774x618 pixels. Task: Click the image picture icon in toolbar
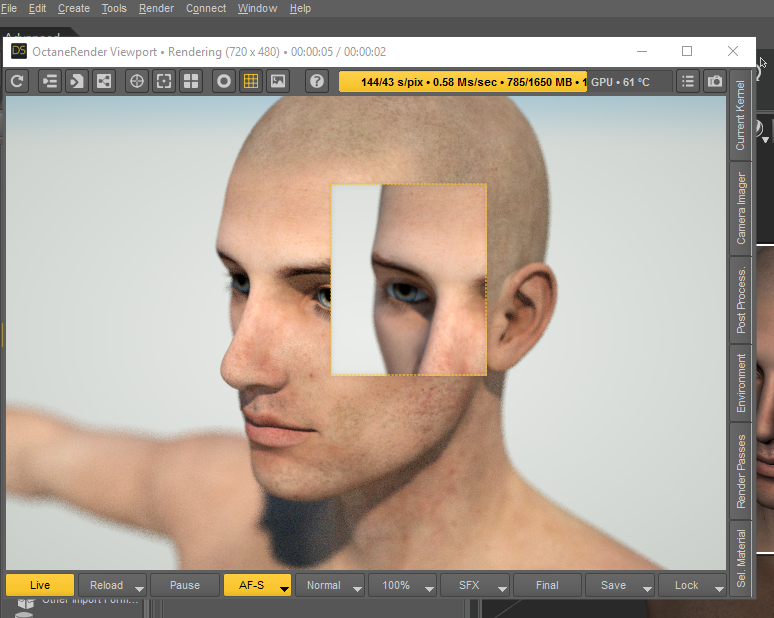[278, 82]
